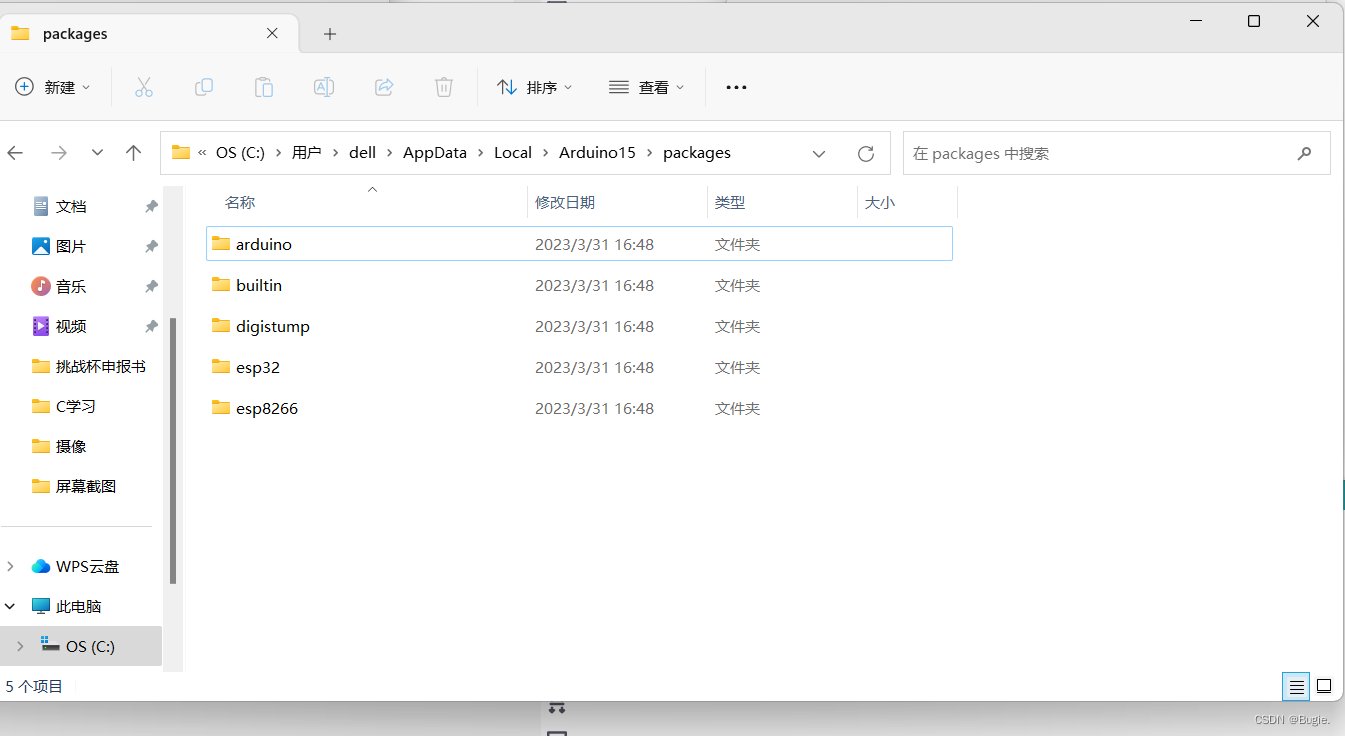This screenshot has height=736, width=1345.
Task: Click the Share icon in toolbar
Action: click(x=384, y=87)
